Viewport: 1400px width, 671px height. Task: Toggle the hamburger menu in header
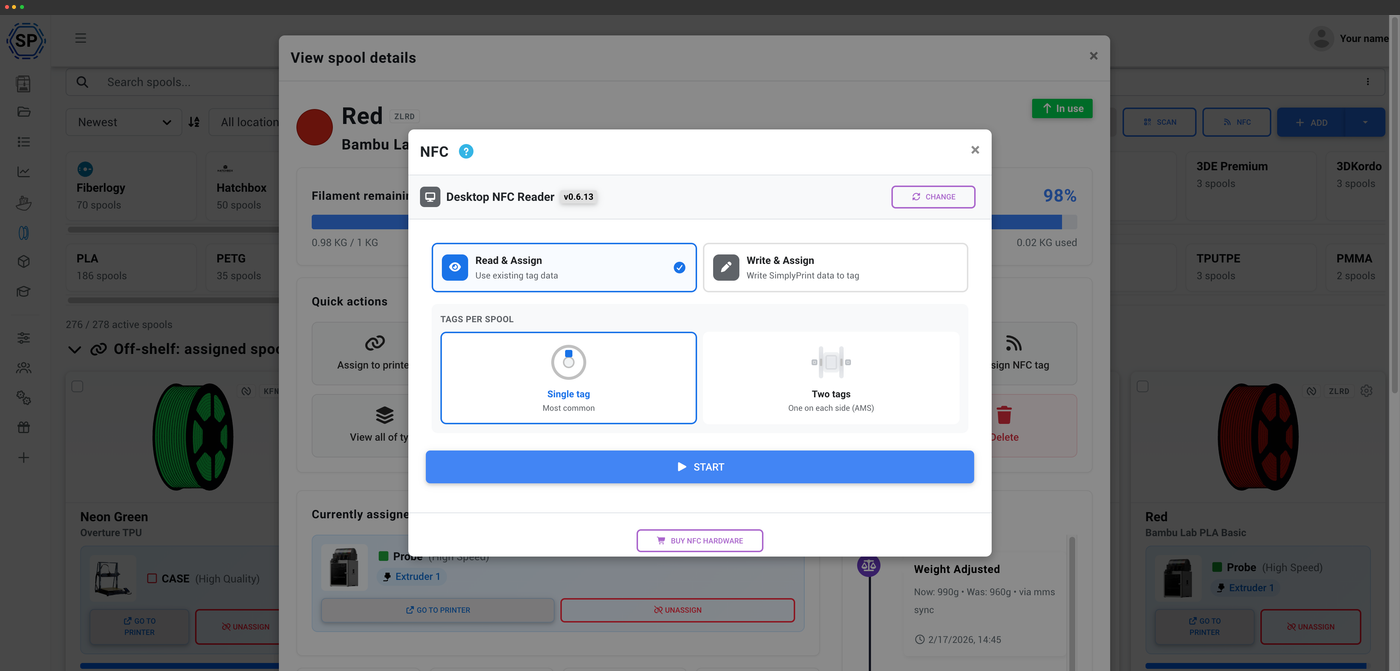pos(80,38)
